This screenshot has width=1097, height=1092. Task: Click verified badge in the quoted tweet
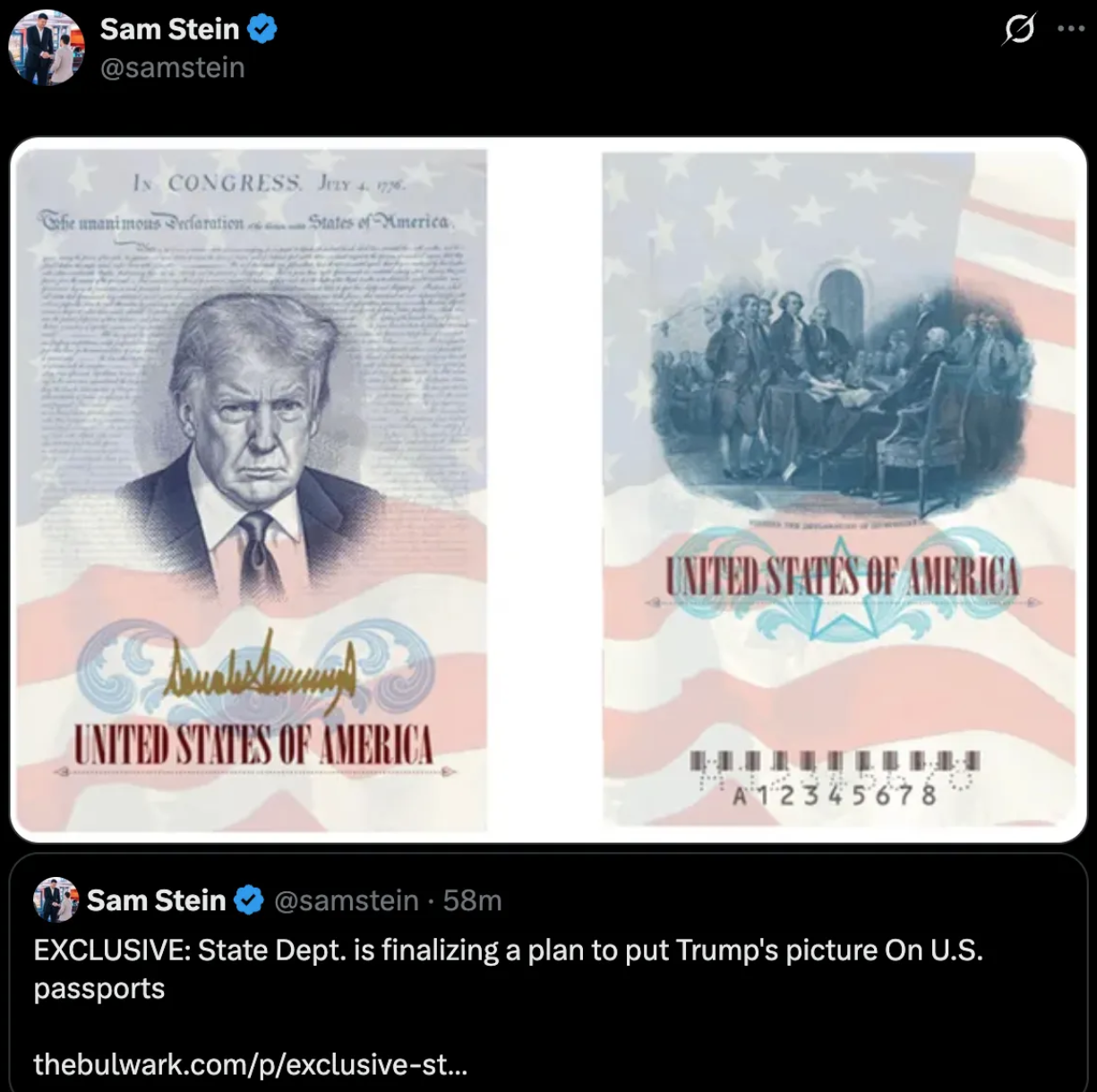(249, 900)
